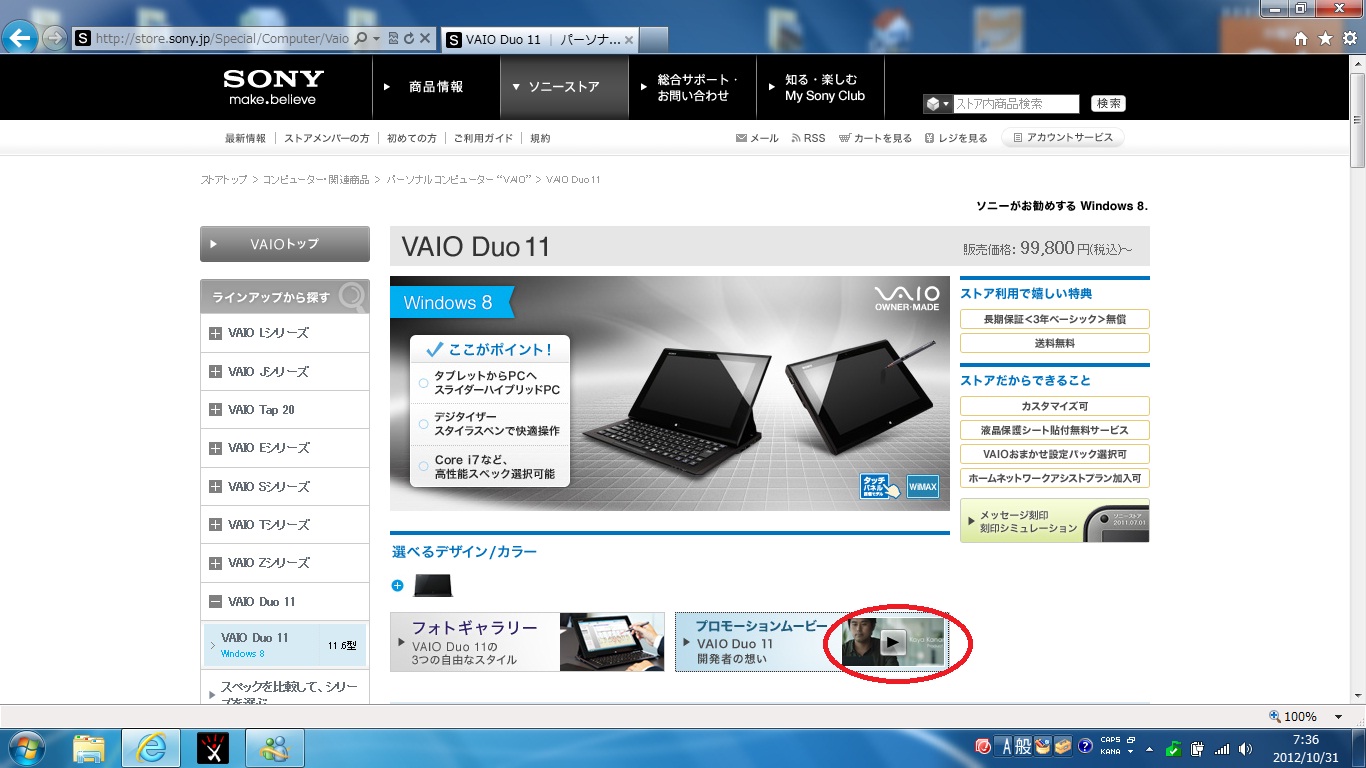Open Windows Explorer from the taskbar
The width and height of the screenshot is (1366, 768).
pyautogui.click(x=89, y=748)
